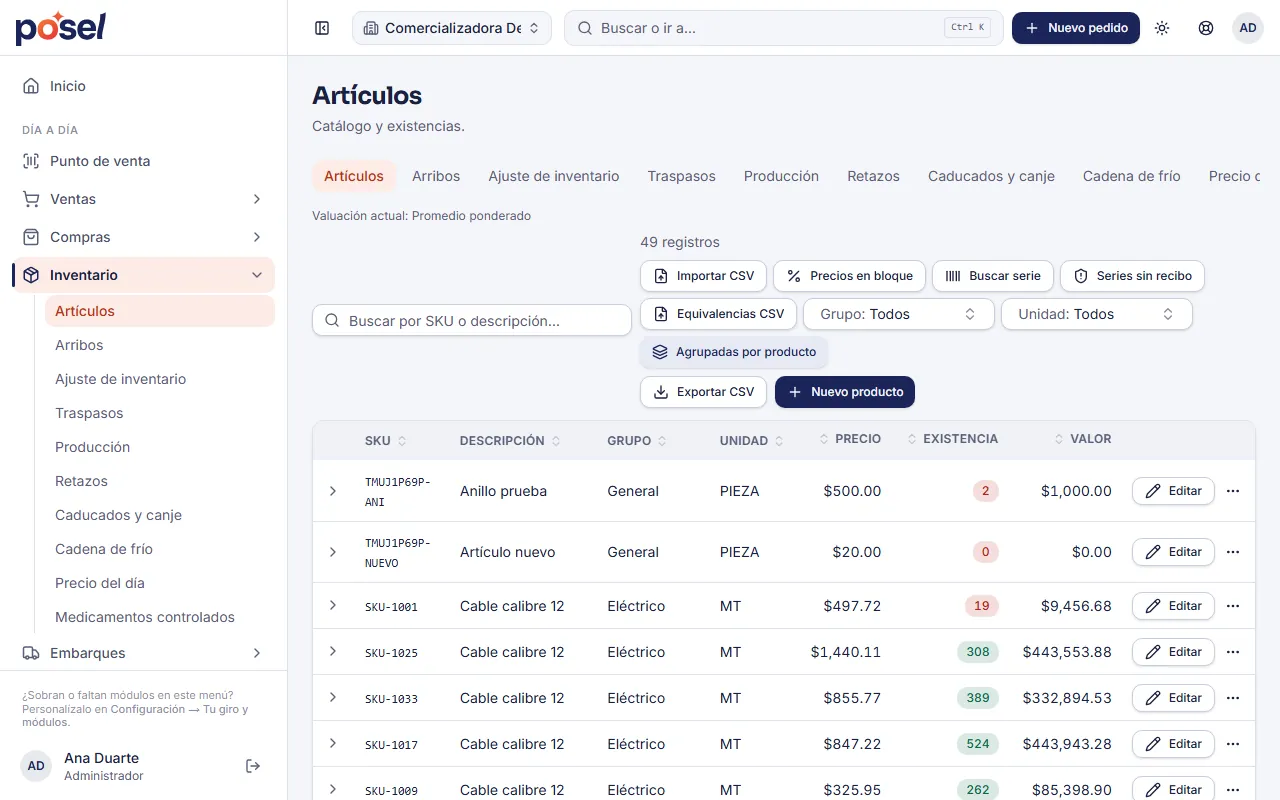
Task: Expand the Embarques sidebar section
Action: pyautogui.click(x=143, y=653)
